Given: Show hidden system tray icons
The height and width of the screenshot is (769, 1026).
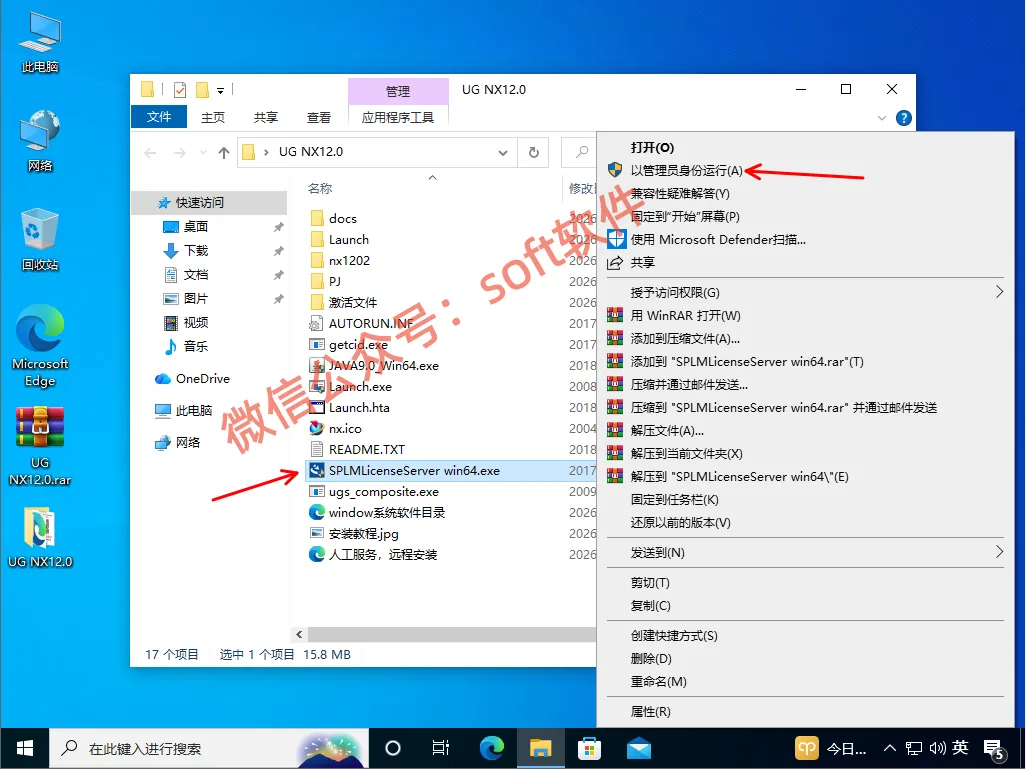Looking at the screenshot, I should (x=889, y=748).
